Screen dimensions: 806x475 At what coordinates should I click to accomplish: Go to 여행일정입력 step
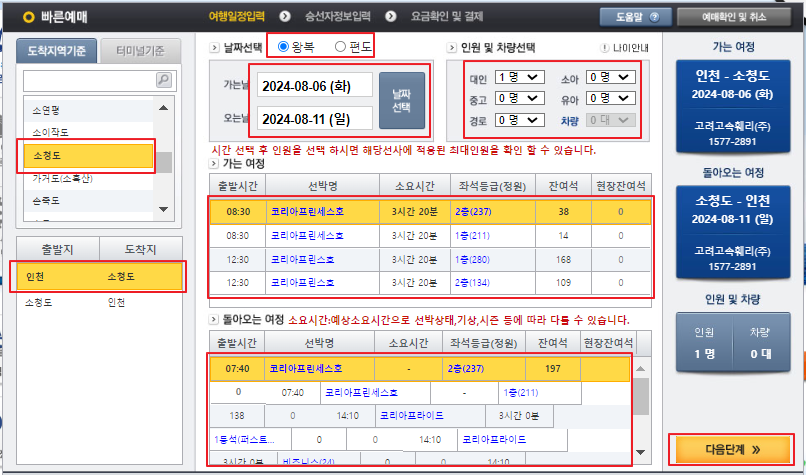(236, 16)
